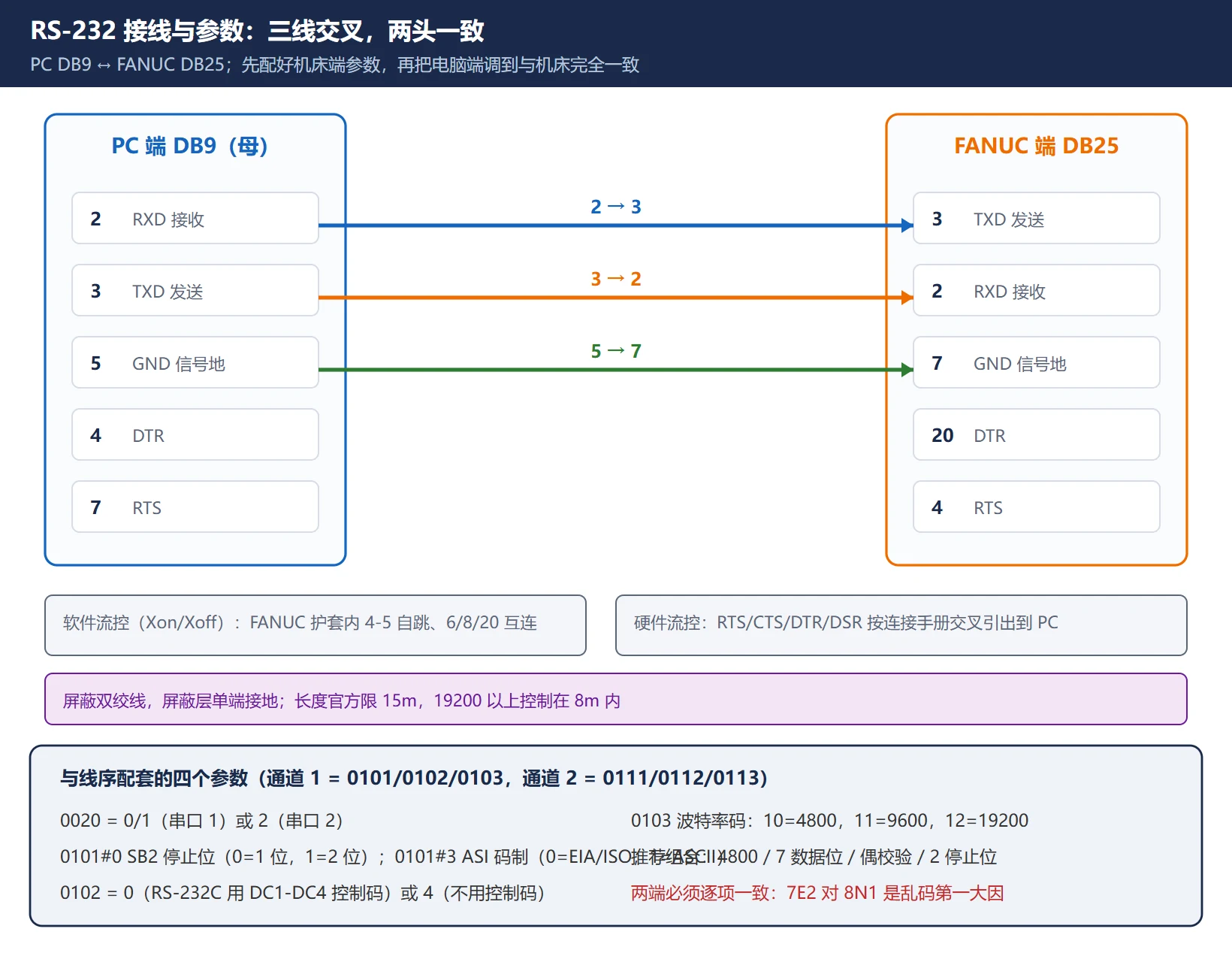
Task: Click the "PC 端 DB9（母）" heading
Action: click(190, 146)
